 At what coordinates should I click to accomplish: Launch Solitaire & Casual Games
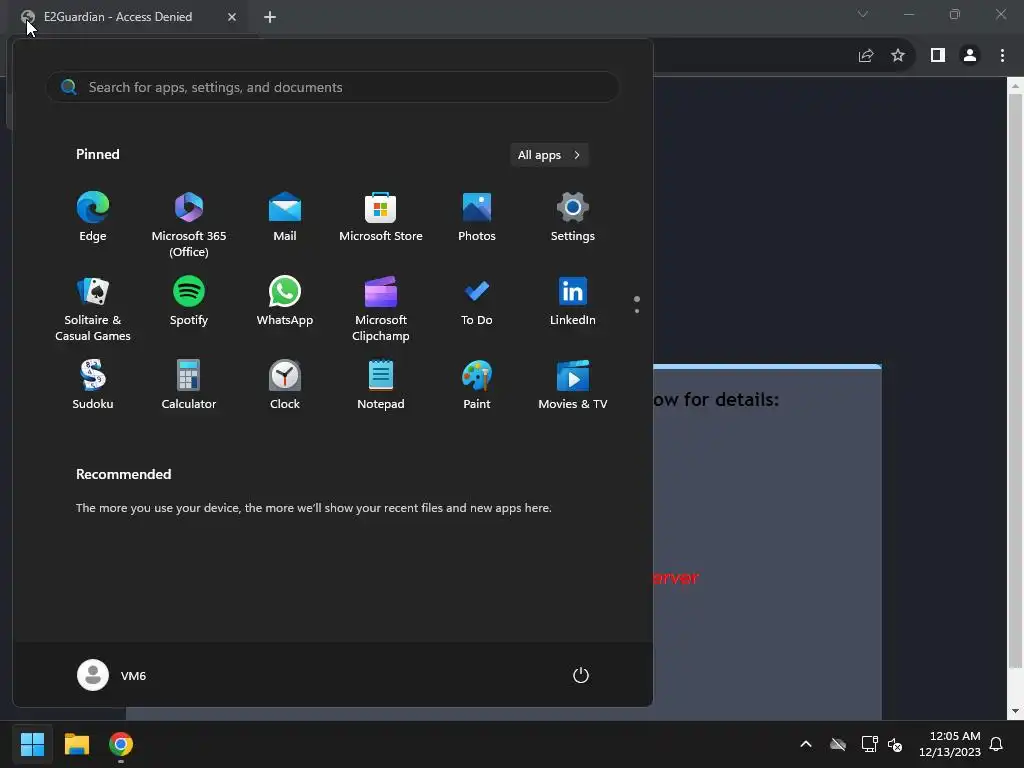pyautogui.click(x=93, y=309)
